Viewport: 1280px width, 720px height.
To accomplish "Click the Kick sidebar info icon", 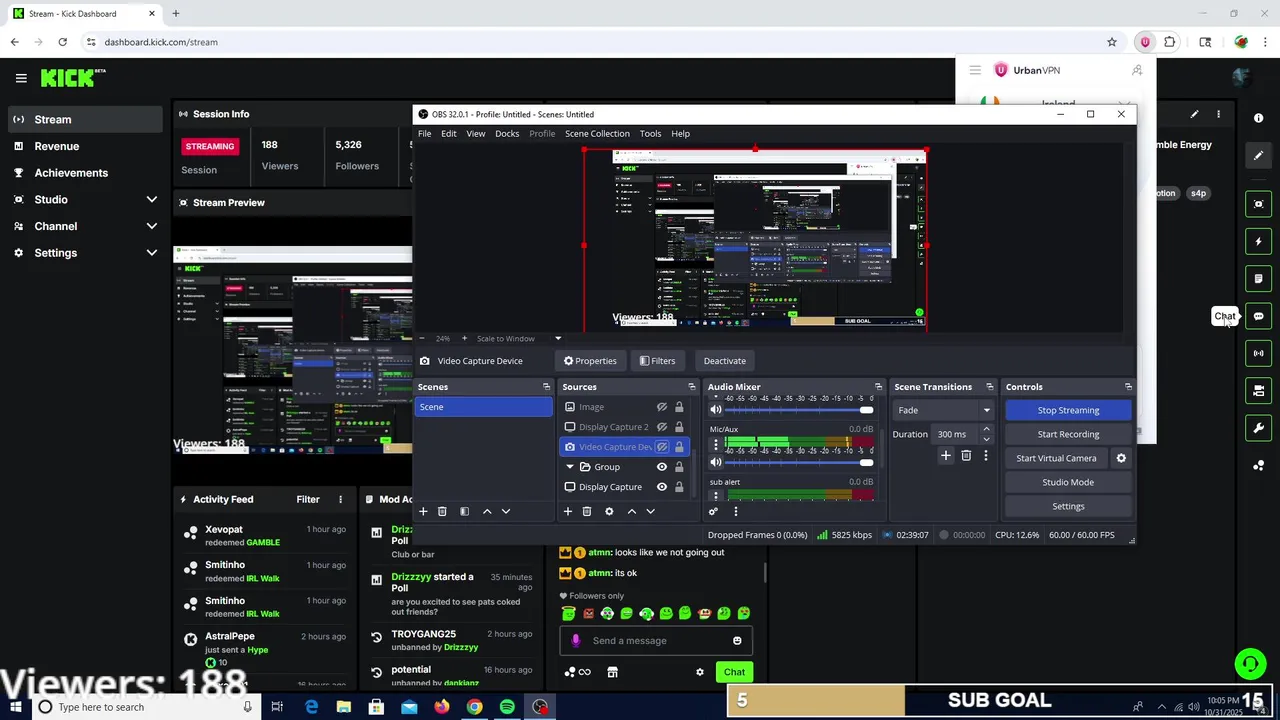I will [x=1258, y=118].
